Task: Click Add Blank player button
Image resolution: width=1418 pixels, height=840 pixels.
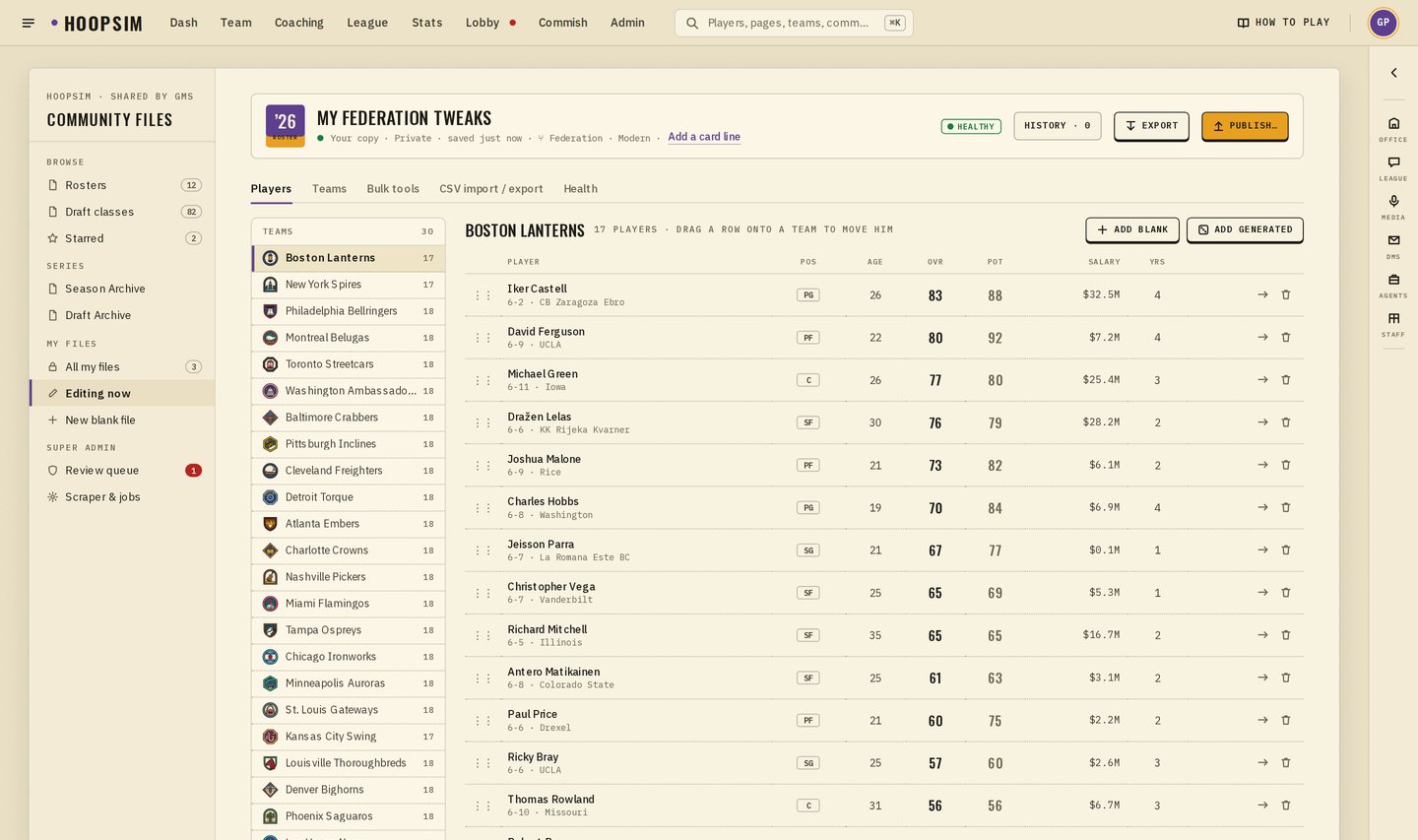Action: point(1132,229)
